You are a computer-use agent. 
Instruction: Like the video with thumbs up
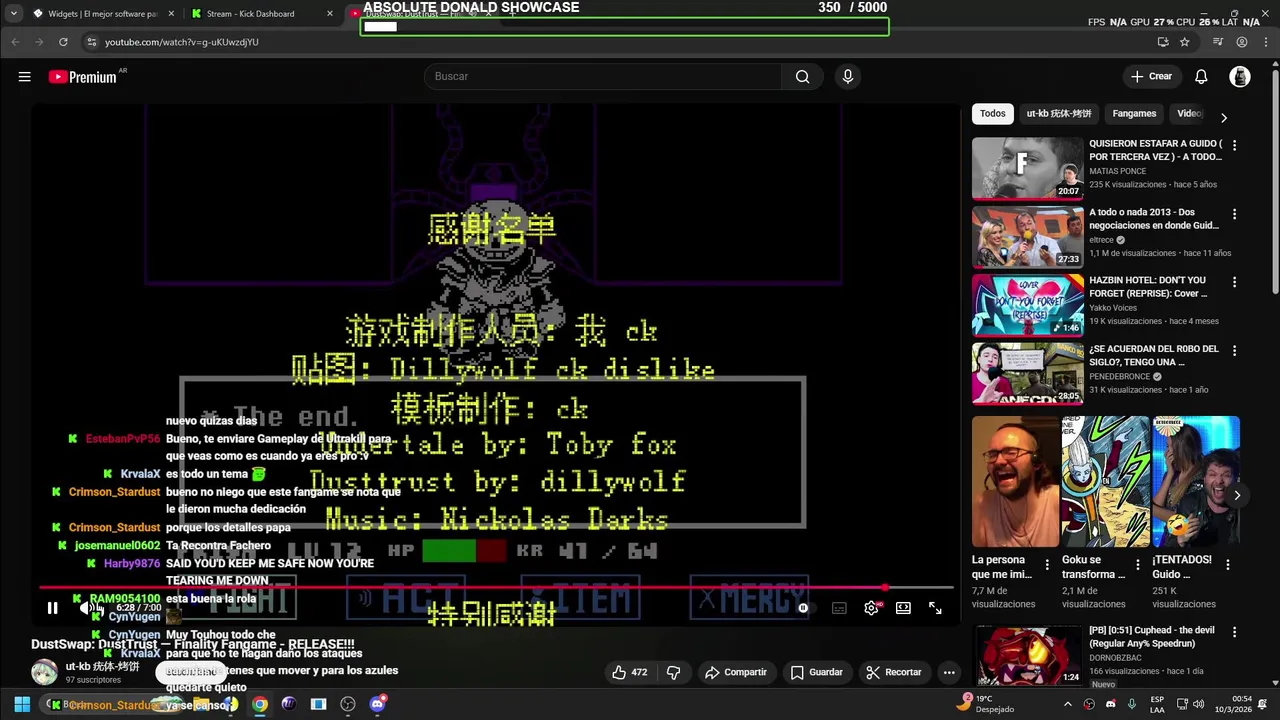click(x=629, y=673)
